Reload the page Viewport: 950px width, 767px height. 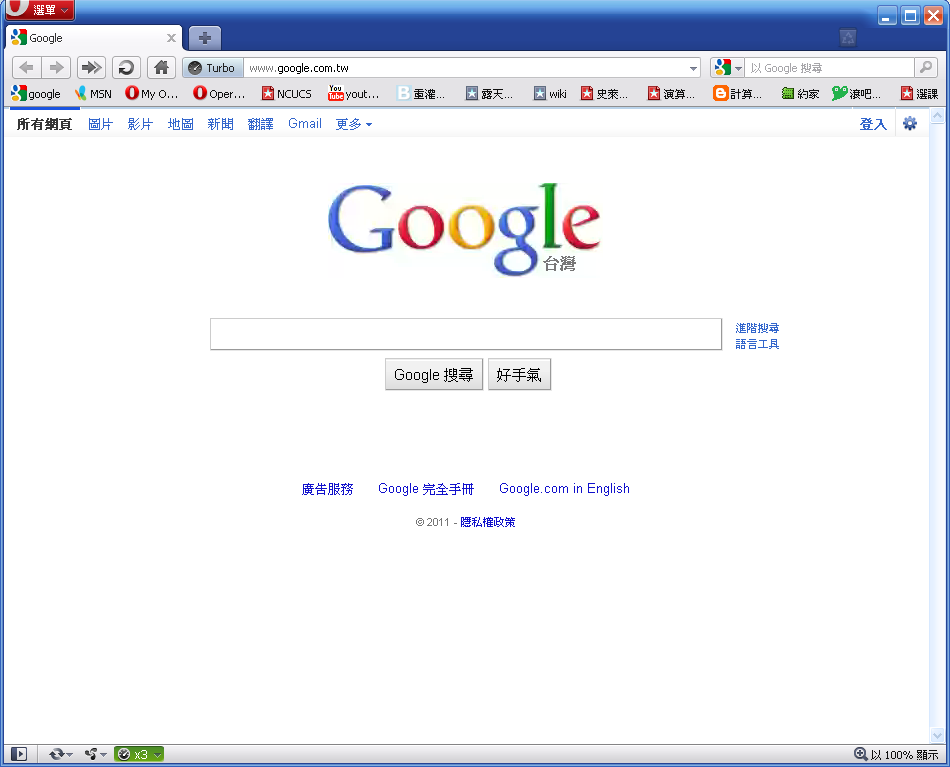point(126,67)
